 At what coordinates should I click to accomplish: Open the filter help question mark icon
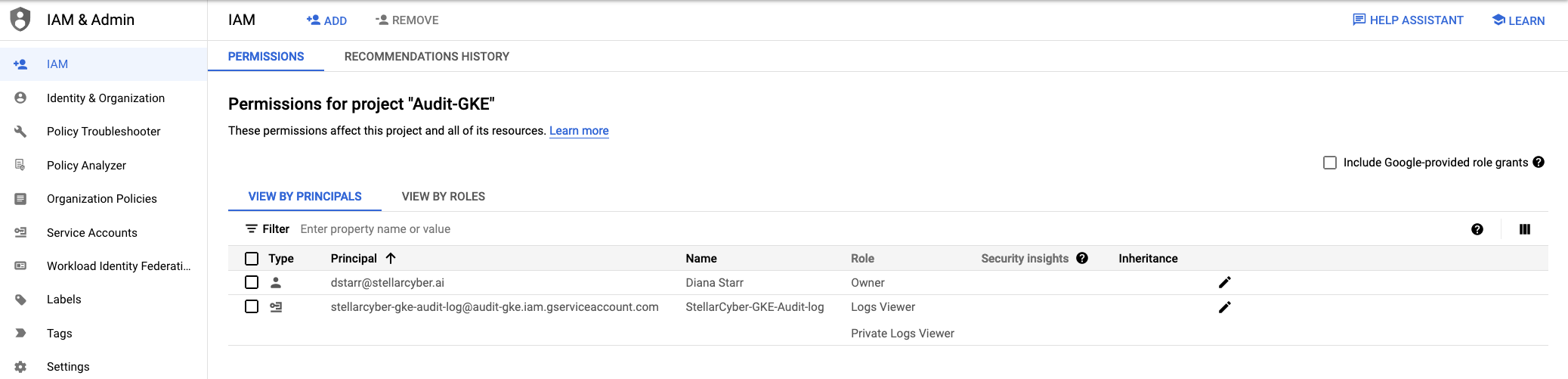click(1477, 229)
